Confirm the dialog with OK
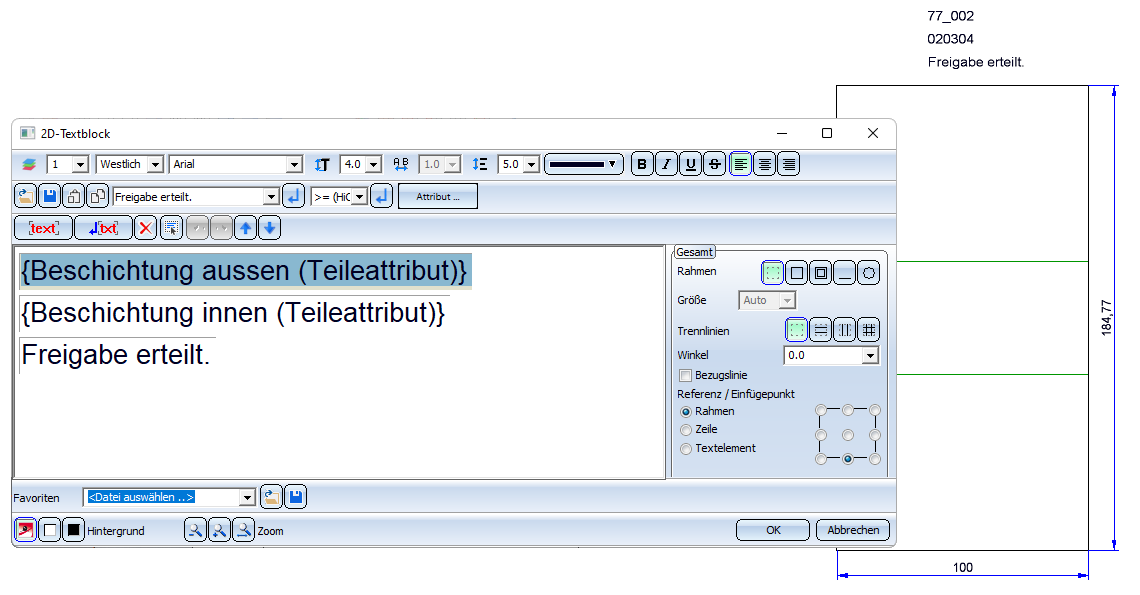Screen dimensions: 1140x595 773,530
